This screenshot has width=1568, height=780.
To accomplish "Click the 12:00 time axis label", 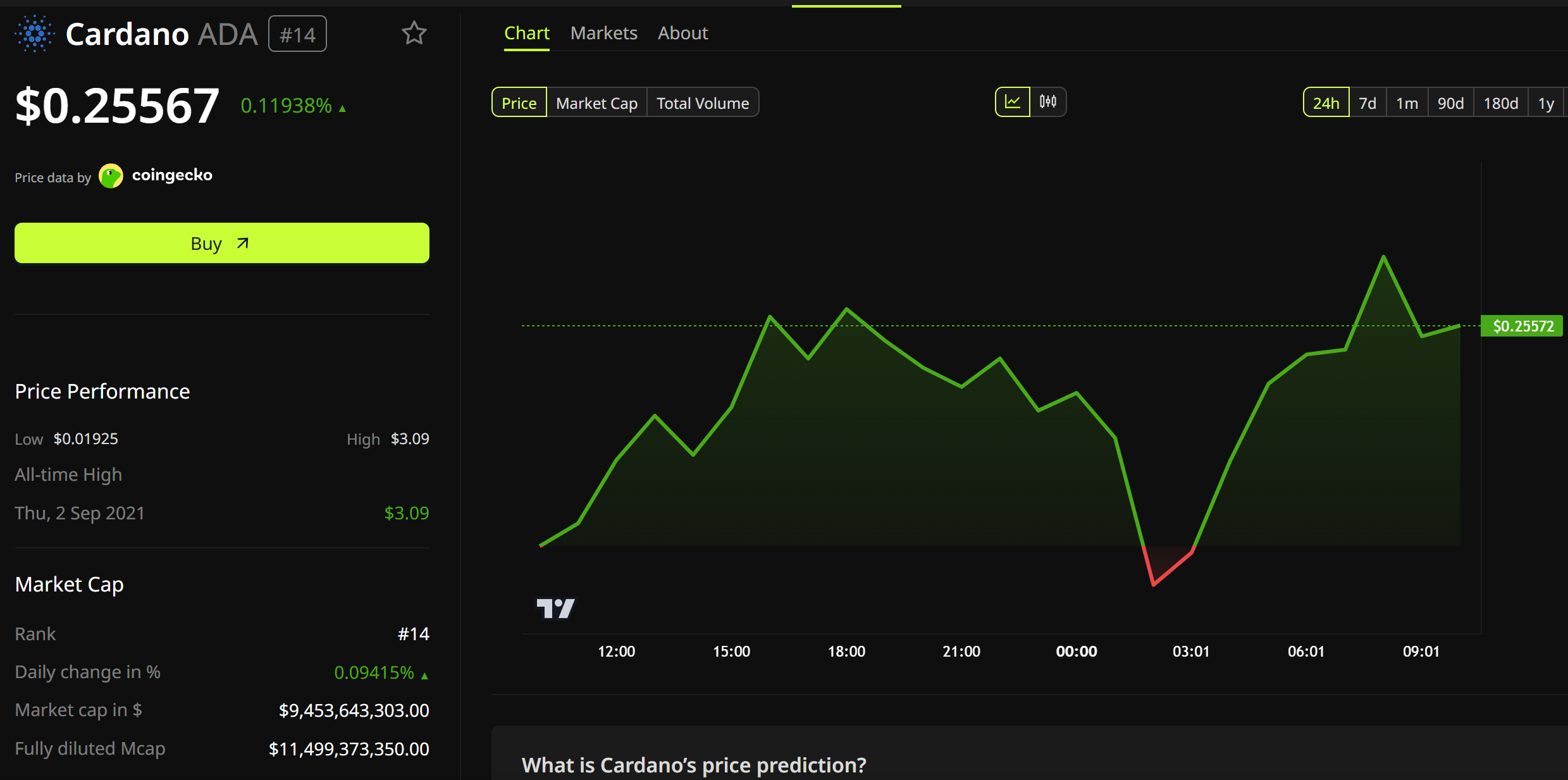I will coord(617,652).
